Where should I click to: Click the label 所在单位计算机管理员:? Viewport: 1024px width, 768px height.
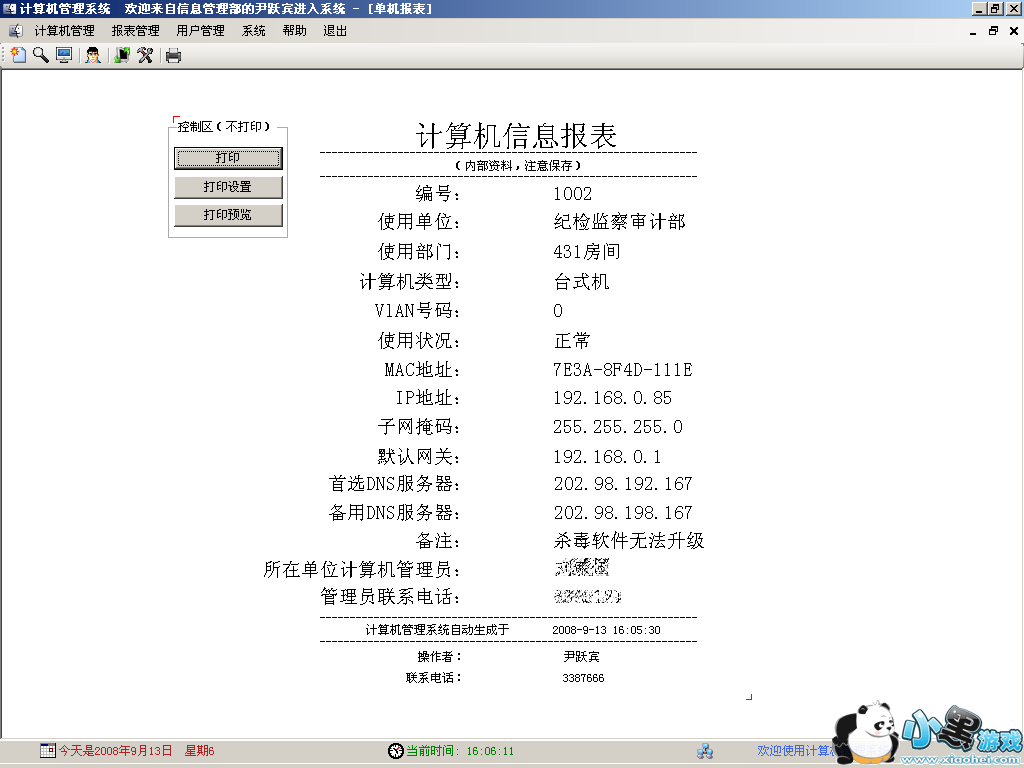[x=362, y=569]
